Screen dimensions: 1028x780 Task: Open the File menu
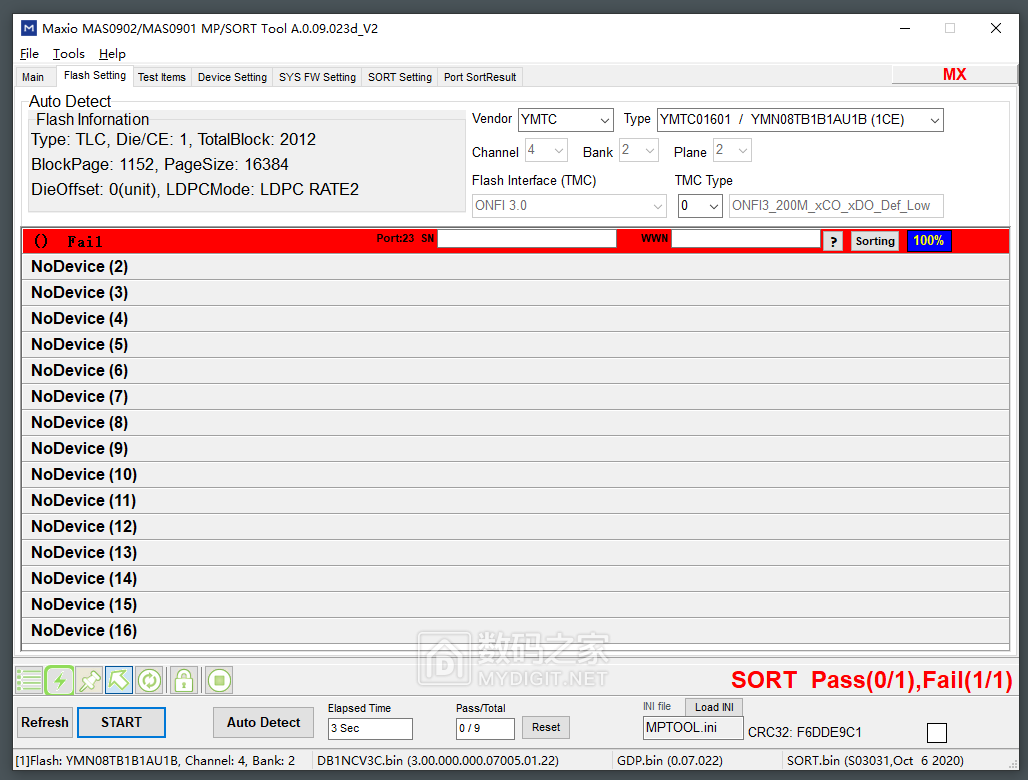(x=30, y=54)
